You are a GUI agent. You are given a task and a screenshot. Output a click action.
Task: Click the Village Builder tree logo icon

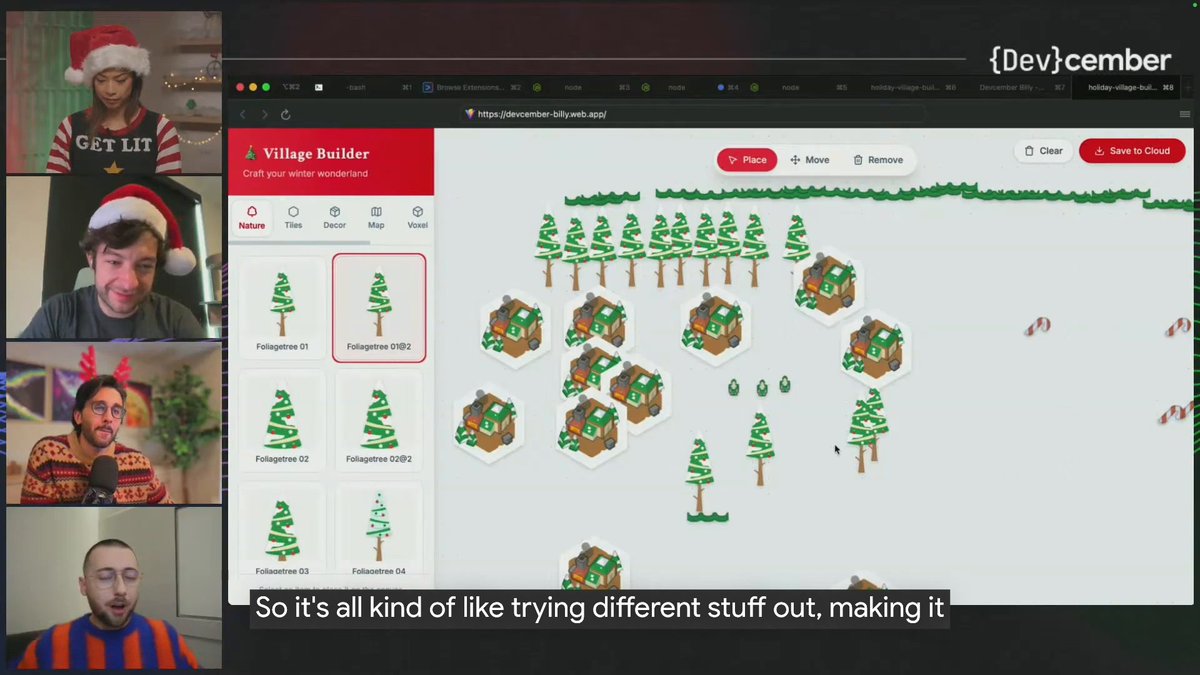250,154
